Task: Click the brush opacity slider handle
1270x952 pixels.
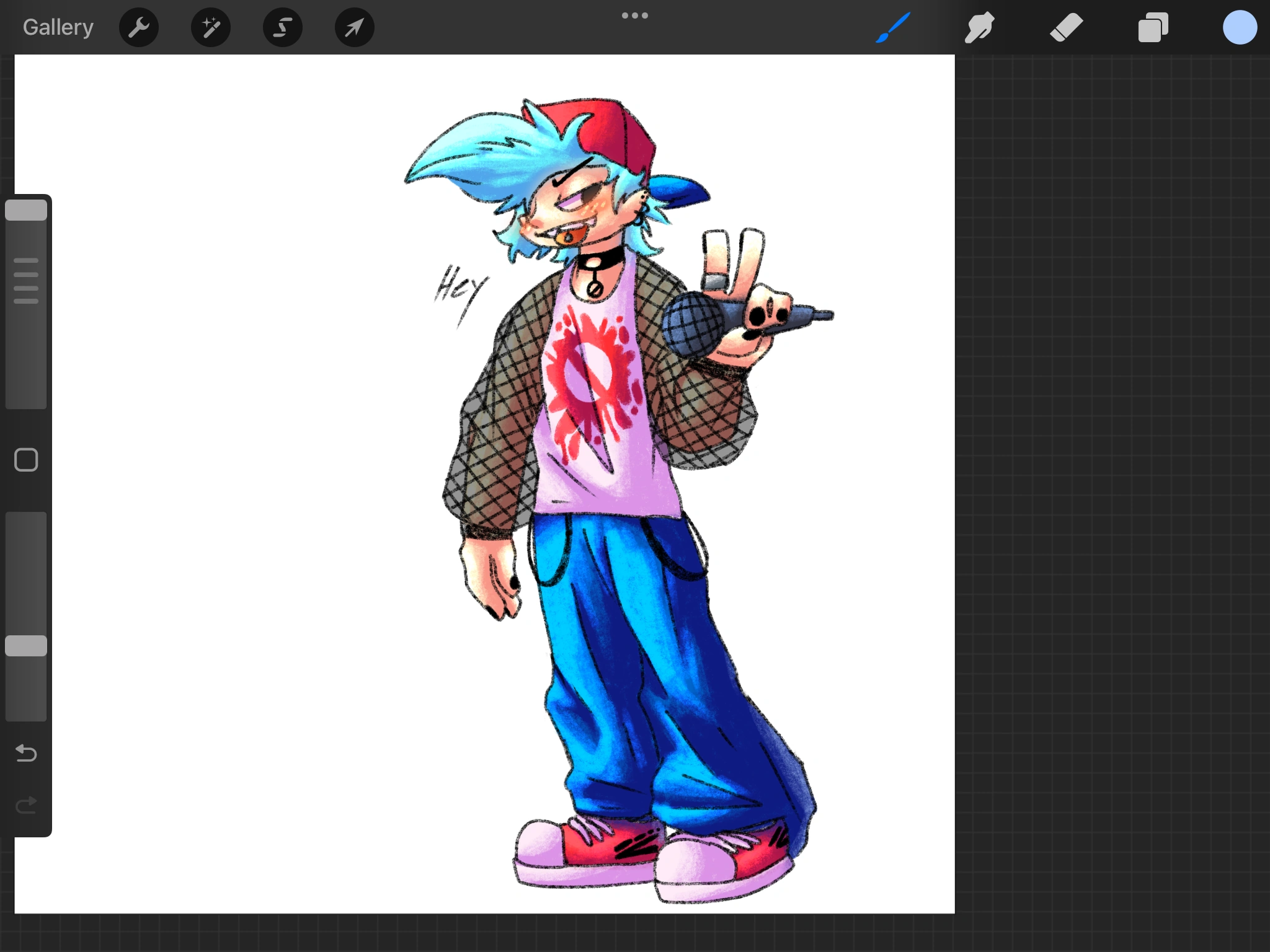Action: tap(26, 646)
